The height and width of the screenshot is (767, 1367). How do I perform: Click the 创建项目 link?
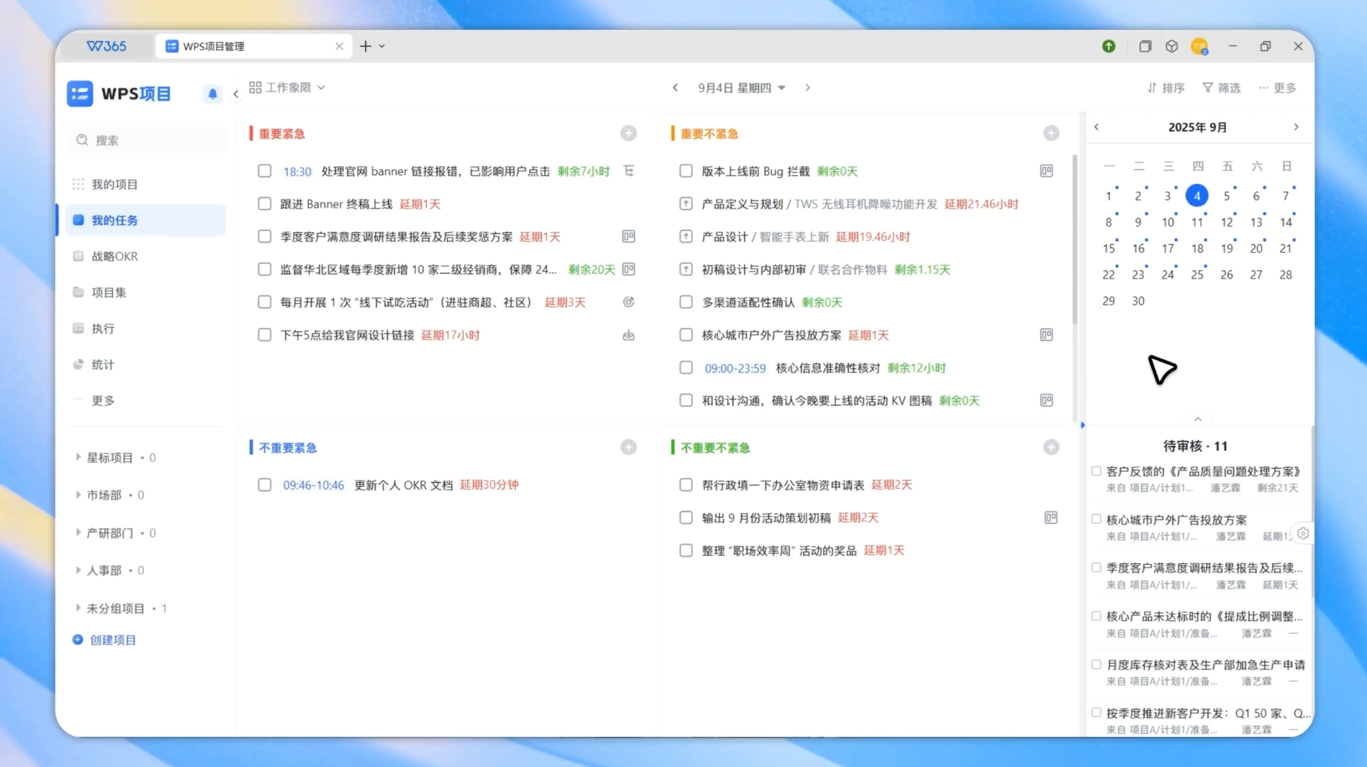click(112, 640)
